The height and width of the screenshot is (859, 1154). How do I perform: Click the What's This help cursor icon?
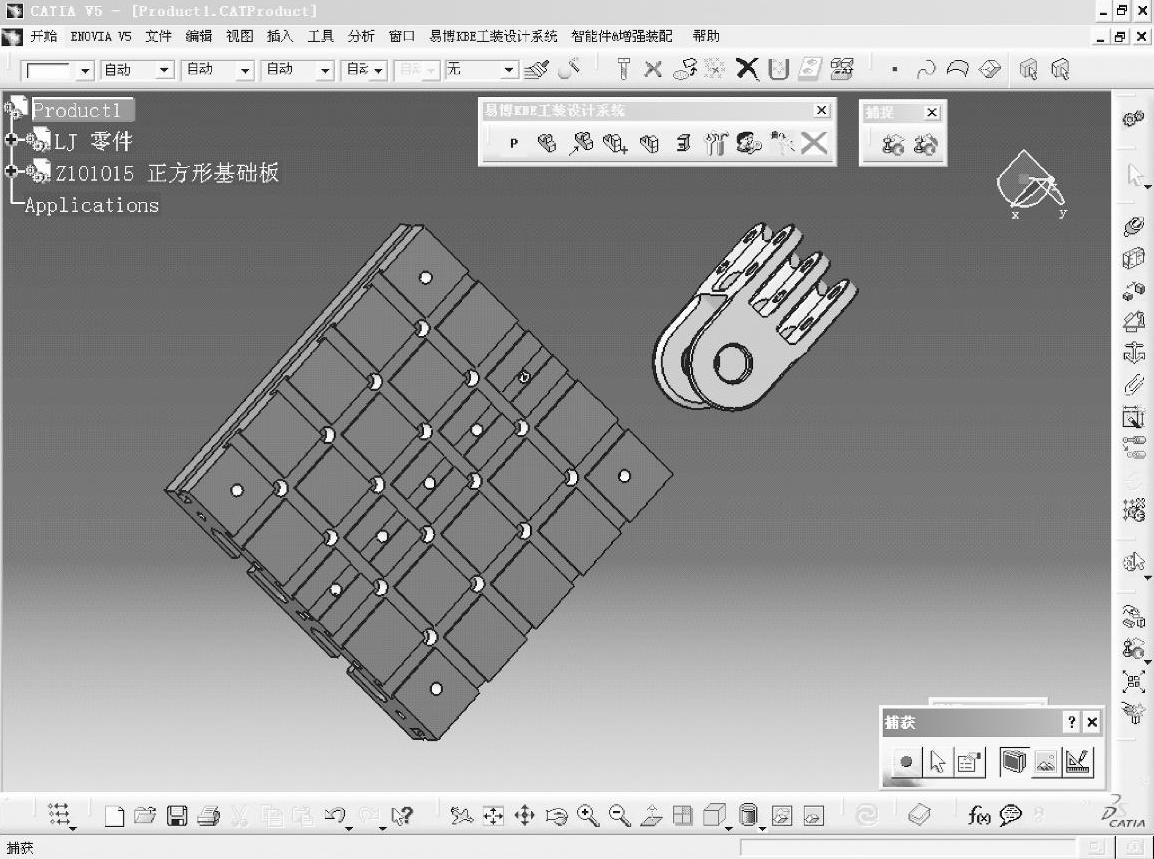coord(402,816)
